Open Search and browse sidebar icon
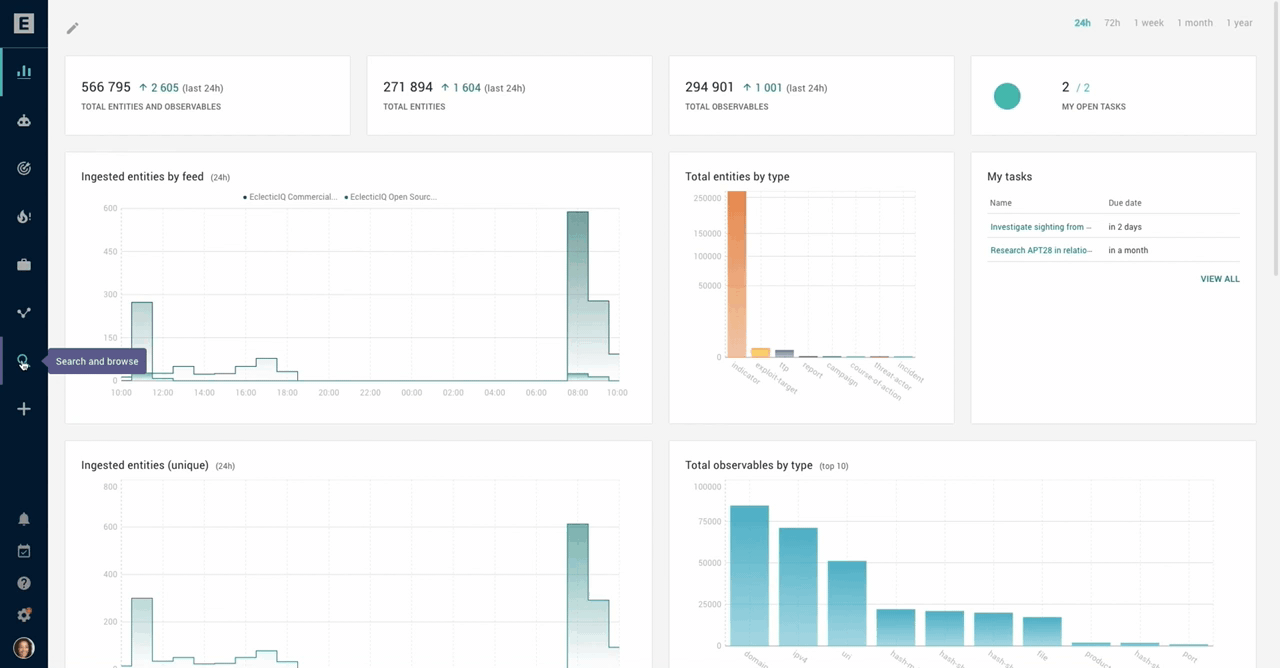Image resolution: width=1280 pixels, height=668 pixels. (24, 361)
